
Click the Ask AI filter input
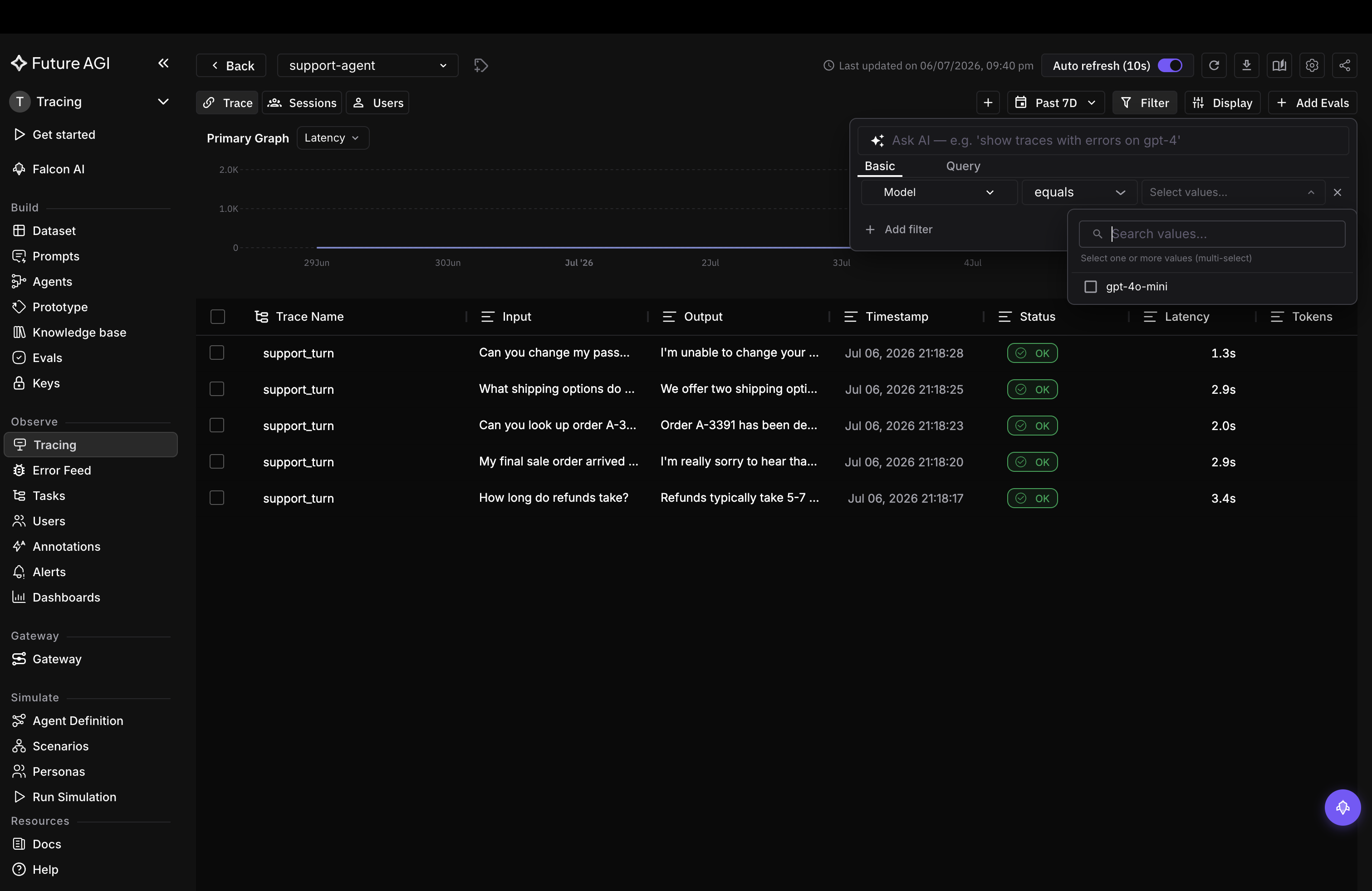tap(1103, 140)
